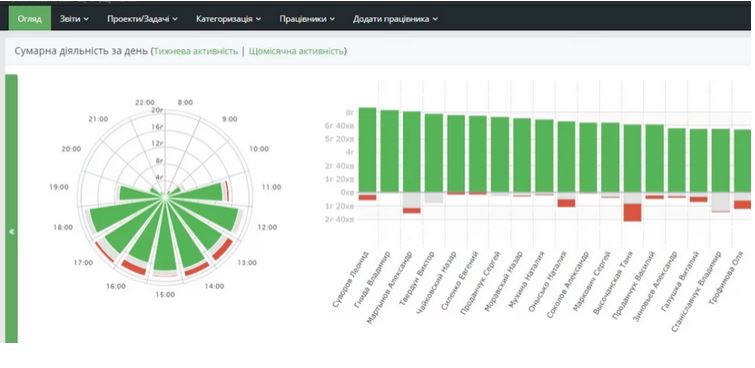Expand the Додати працівника menu
This screenshot has width=755, height=368.
395,19
